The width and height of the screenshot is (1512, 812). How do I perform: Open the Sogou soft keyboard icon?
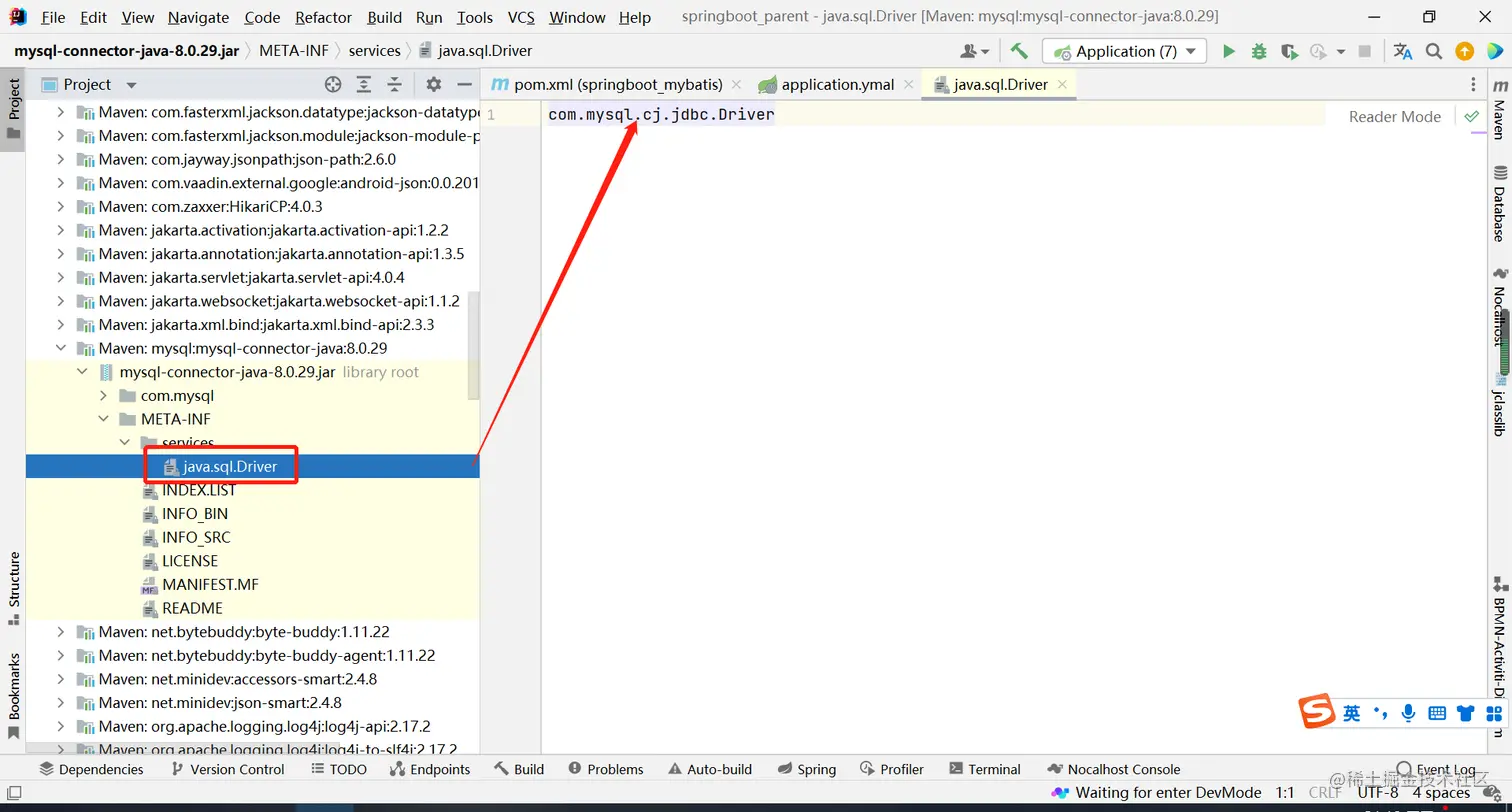[1437, 713]
